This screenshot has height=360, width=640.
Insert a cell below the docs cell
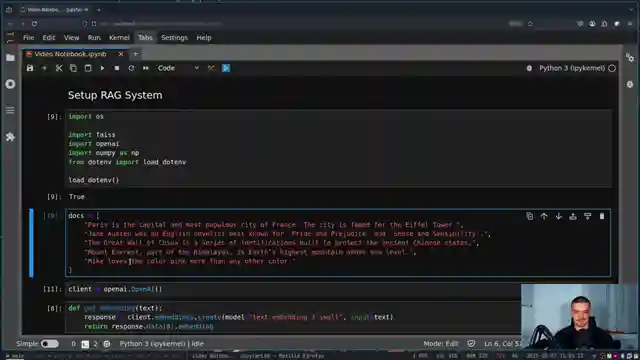click(587, 216)
